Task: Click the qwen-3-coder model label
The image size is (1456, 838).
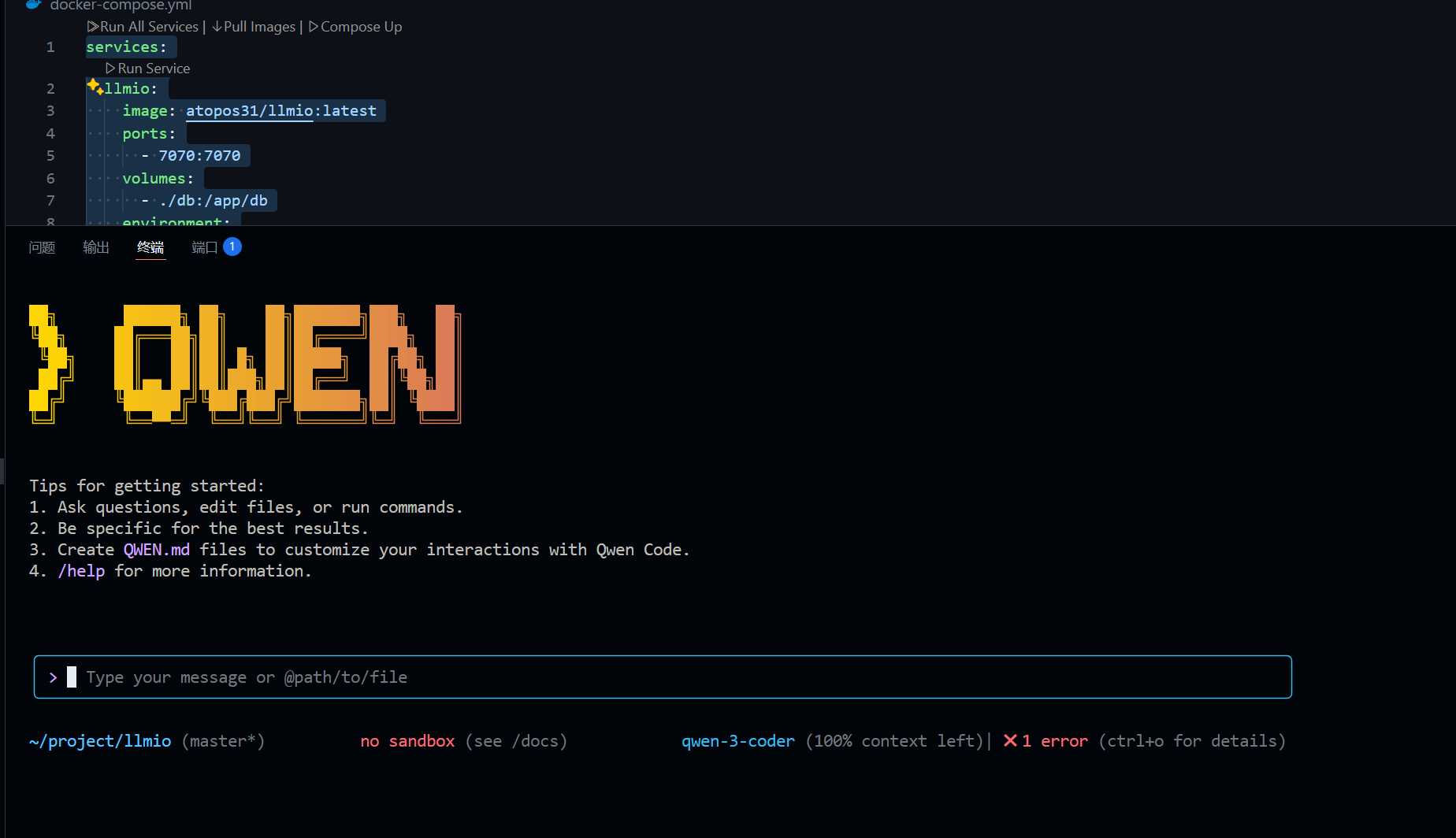Action: [737, 741]
